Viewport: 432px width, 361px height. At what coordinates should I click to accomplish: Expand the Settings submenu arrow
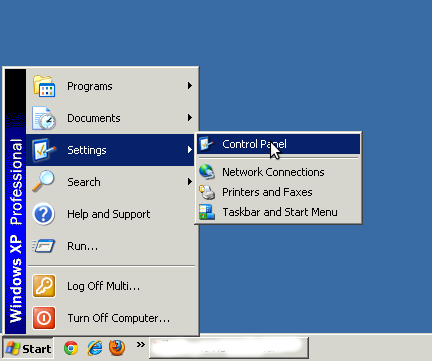tap(190, 150)
